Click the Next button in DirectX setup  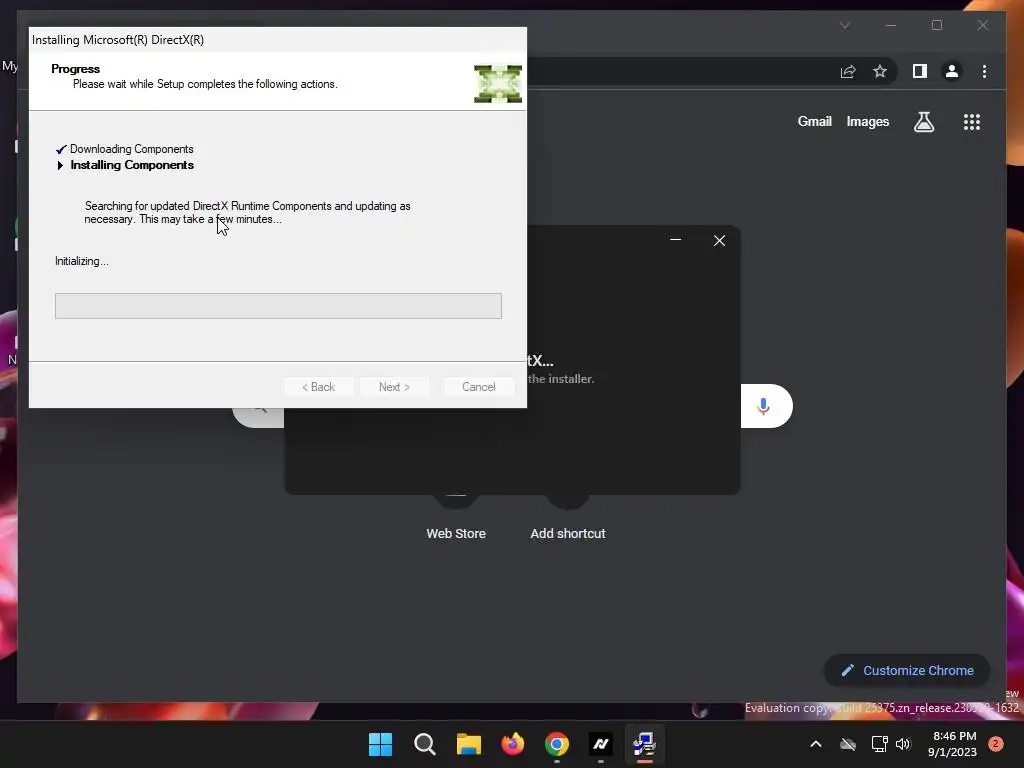pyautogui.click(x=394, y=387)
